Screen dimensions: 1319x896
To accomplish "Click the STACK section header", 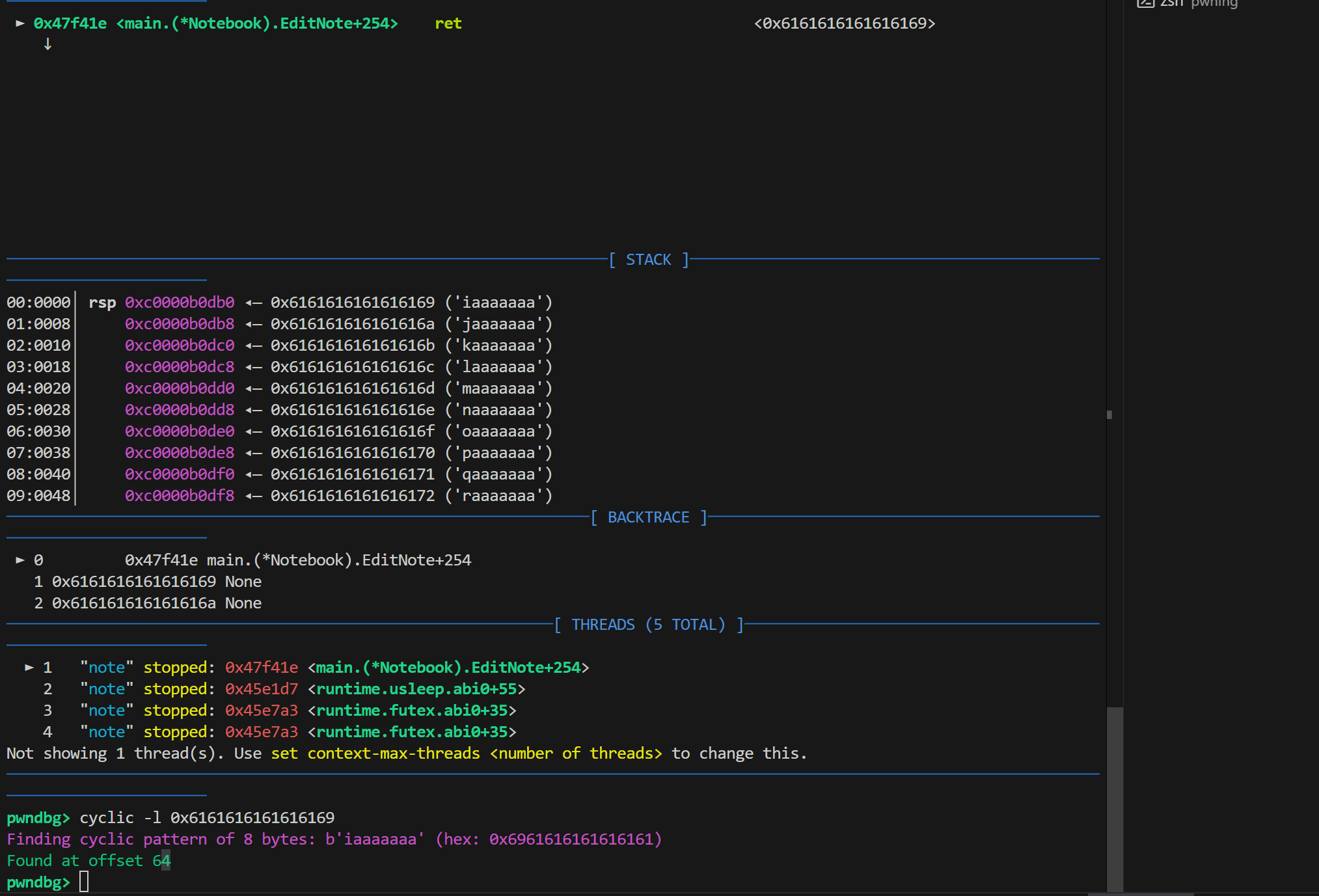I will (x=648, y=260).
